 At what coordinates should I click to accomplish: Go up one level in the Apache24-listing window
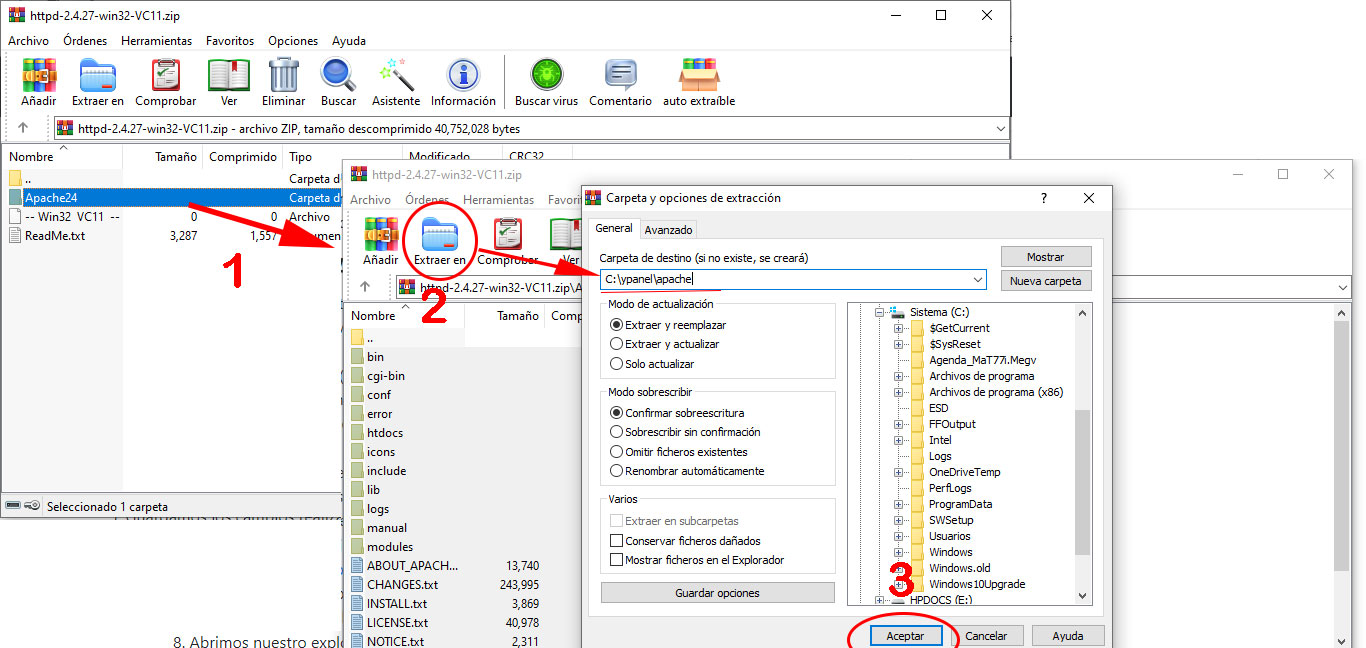[23, 128]
